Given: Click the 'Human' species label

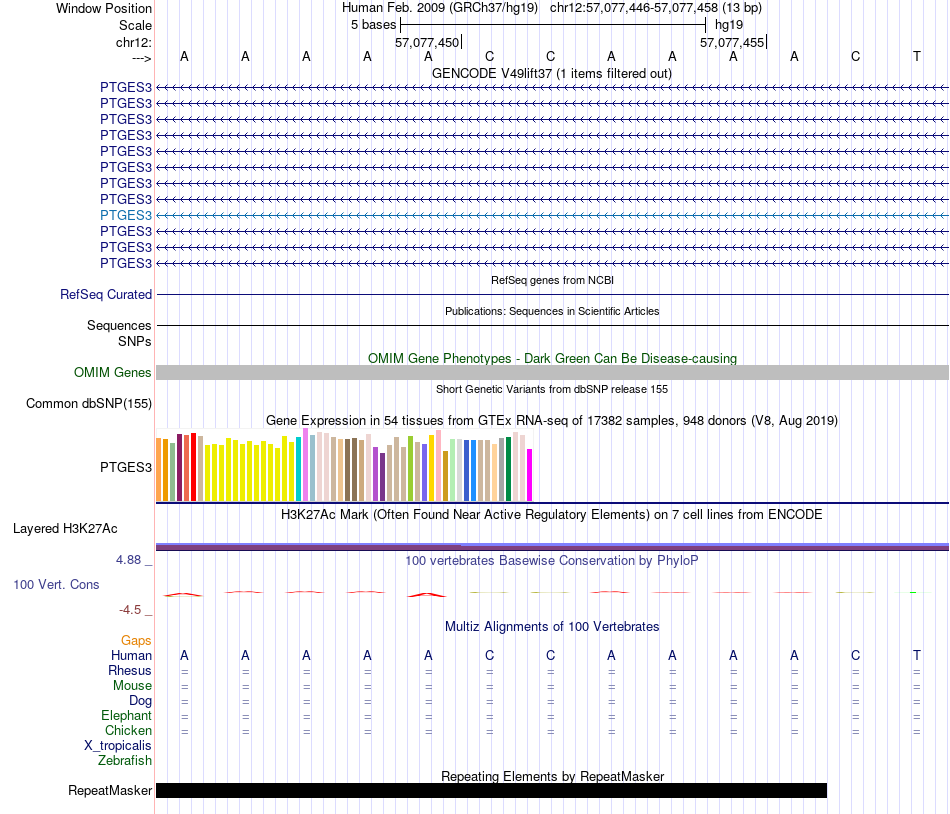Looking at the screenshot, I should coord(131,655).
